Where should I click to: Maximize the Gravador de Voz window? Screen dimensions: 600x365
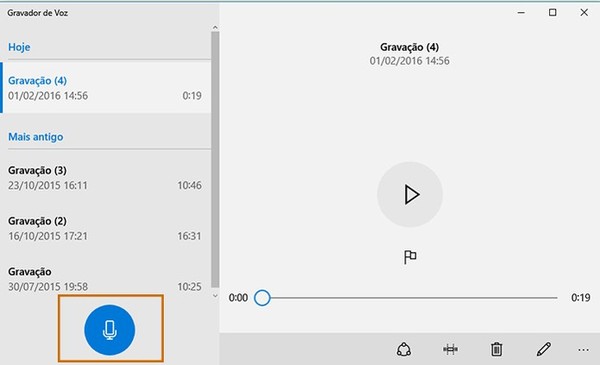coord(553,13)
